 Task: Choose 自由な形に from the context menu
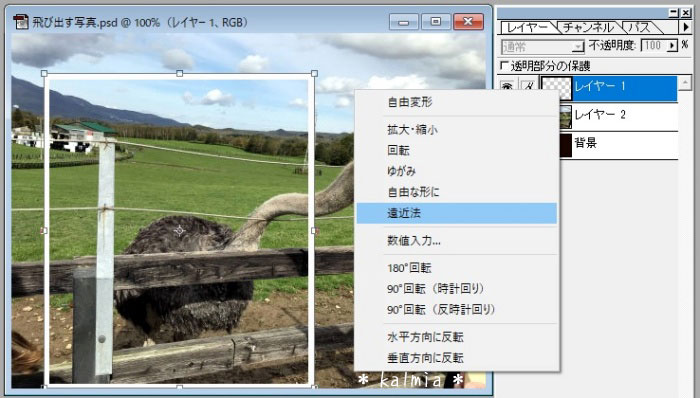(457, 192)
